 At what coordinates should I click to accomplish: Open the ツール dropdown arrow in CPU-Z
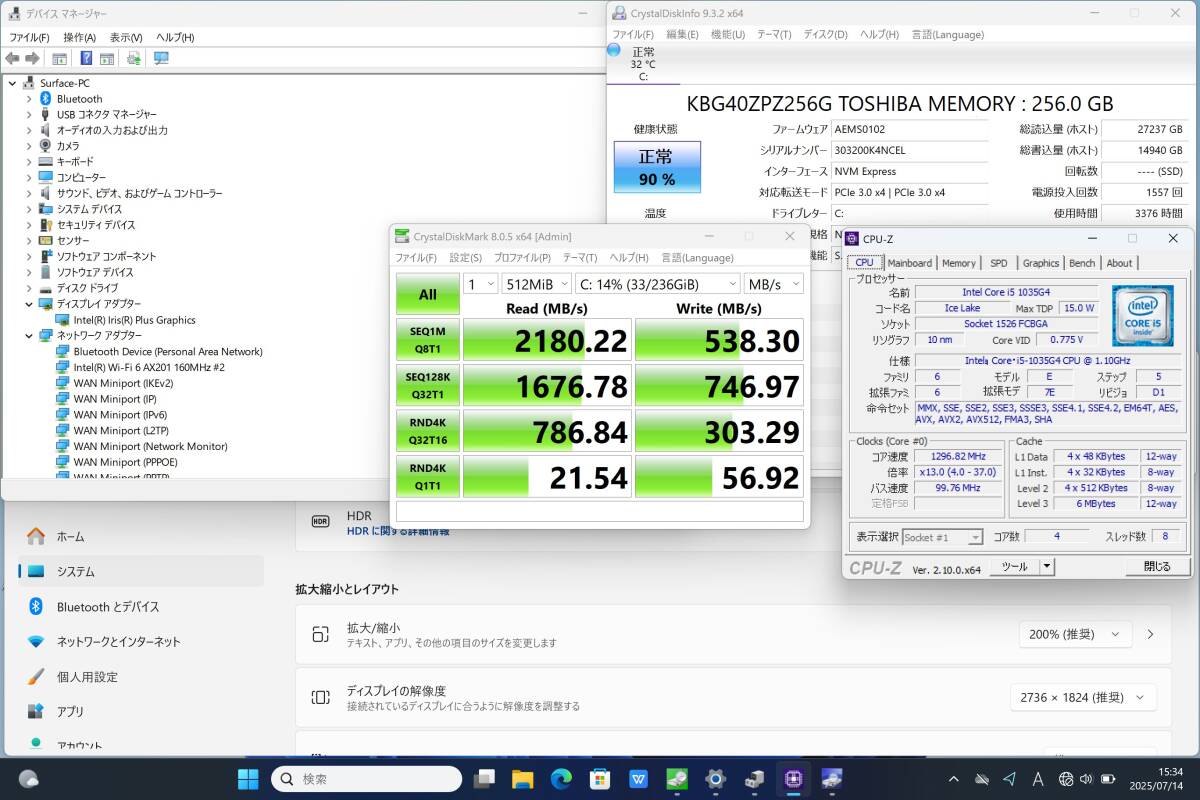pyautogui.click(x=1047, y=566)
